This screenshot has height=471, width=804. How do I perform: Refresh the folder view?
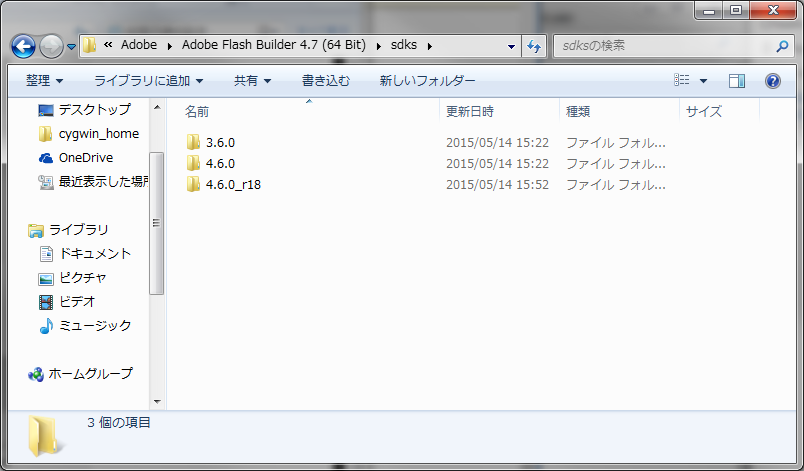tap(534, 46)
